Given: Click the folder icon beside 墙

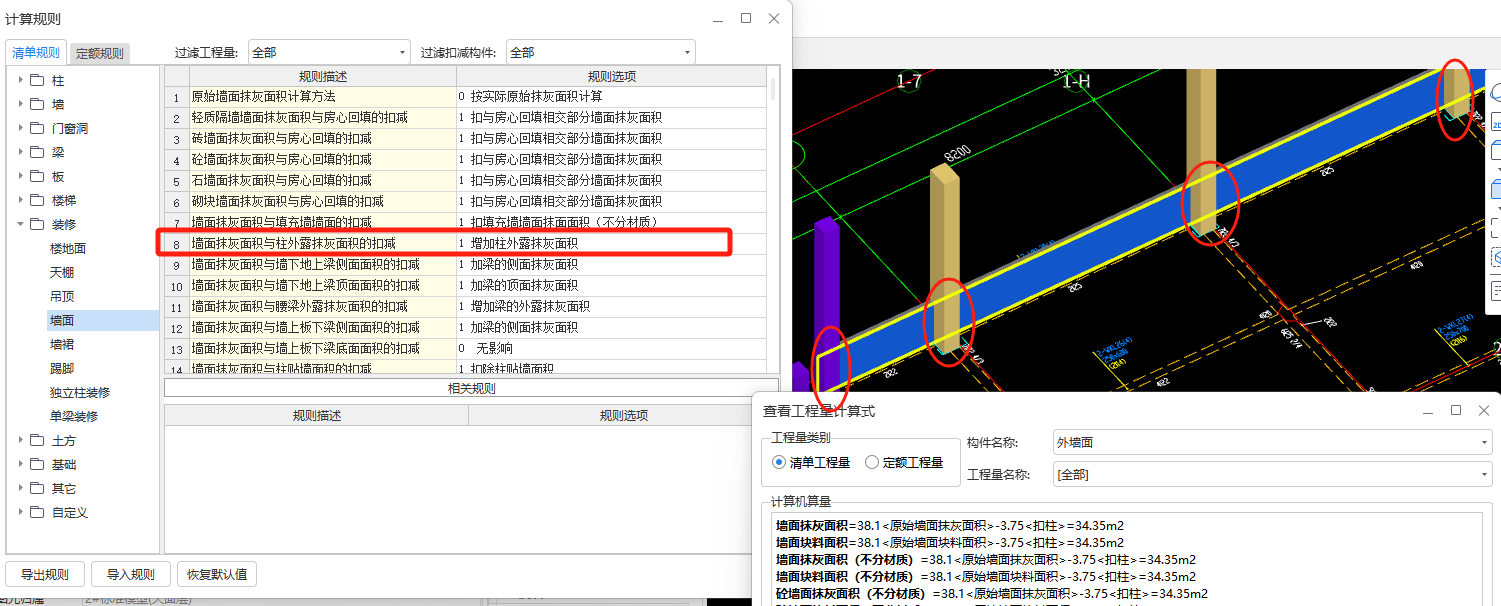Looking at the screenshot, I should (x=37, y=104).
